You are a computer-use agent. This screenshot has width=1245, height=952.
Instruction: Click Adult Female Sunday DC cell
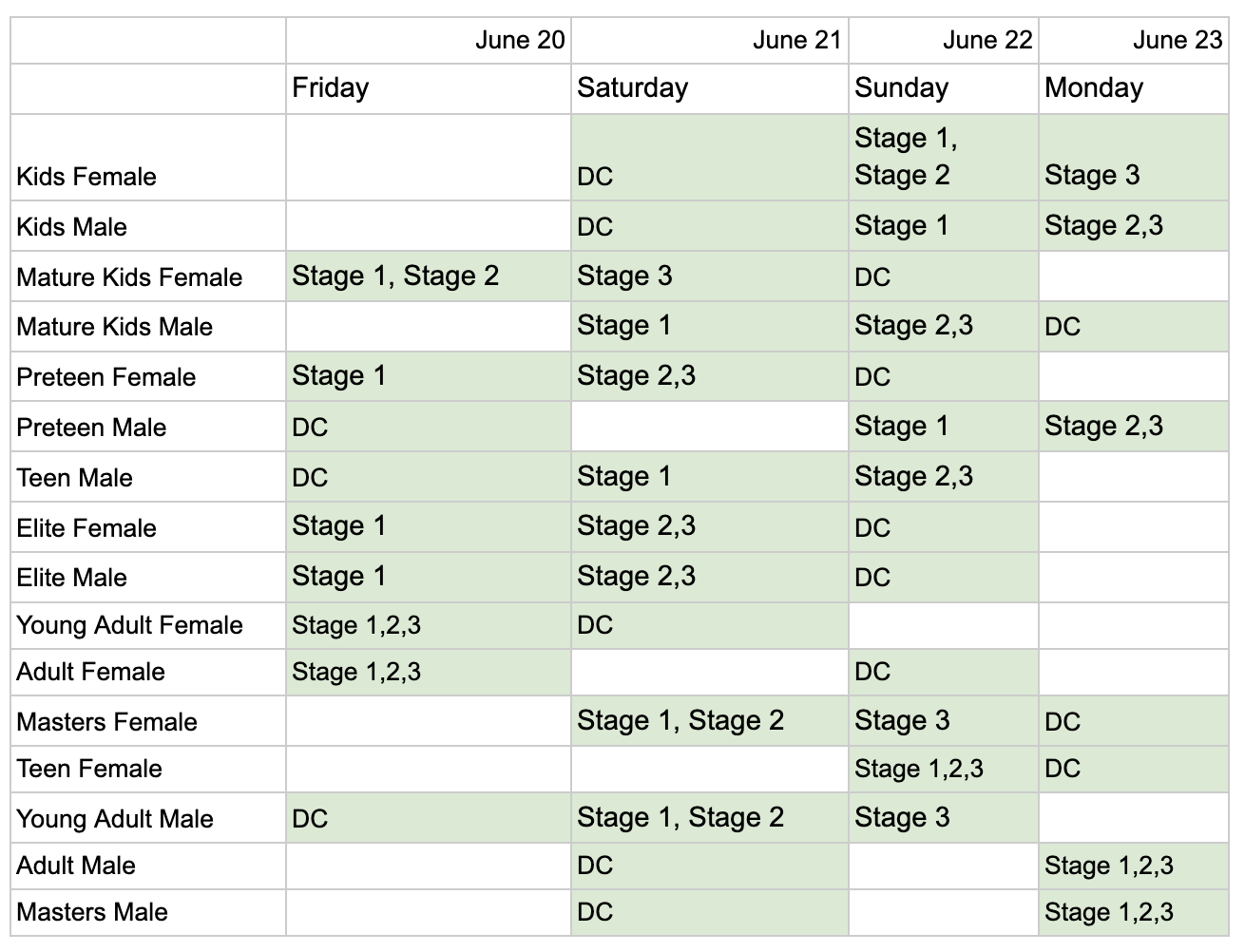[x=943, y=672]
